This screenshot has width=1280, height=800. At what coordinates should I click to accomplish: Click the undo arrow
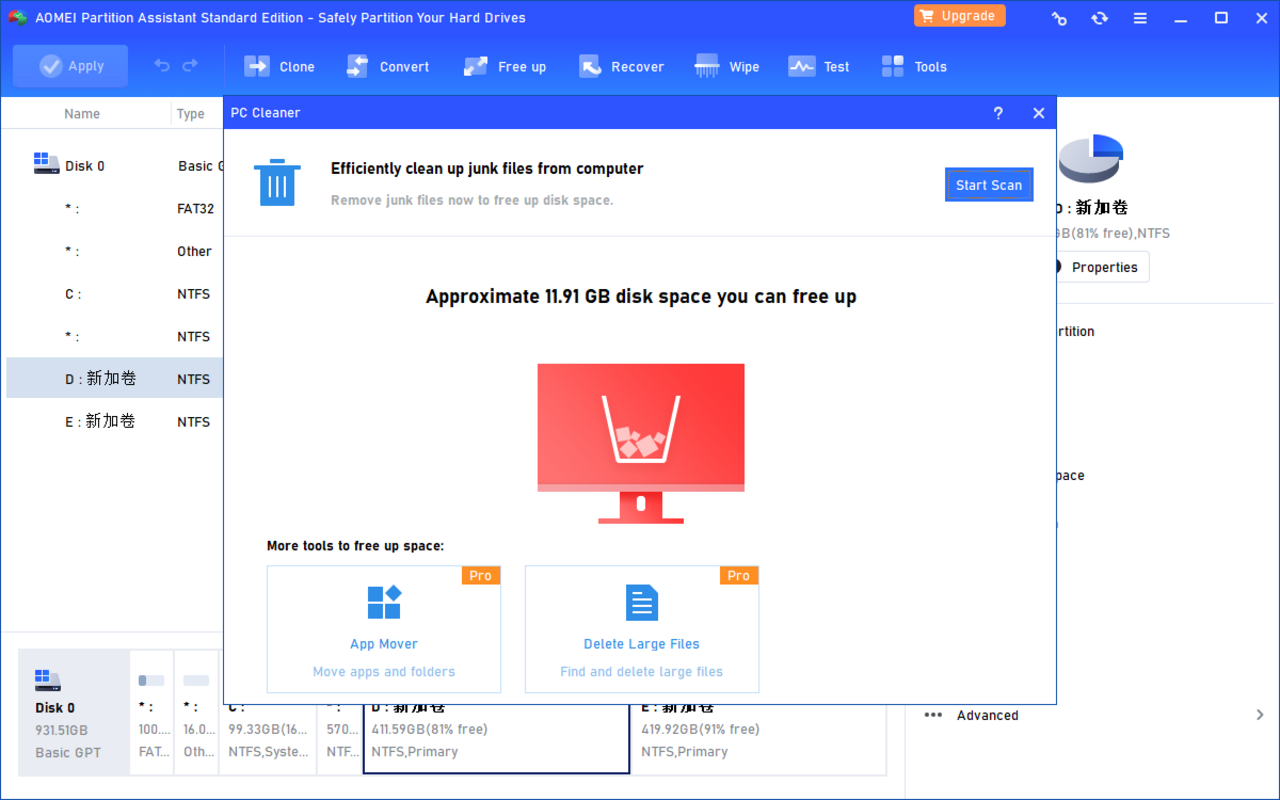pos(161,65)
